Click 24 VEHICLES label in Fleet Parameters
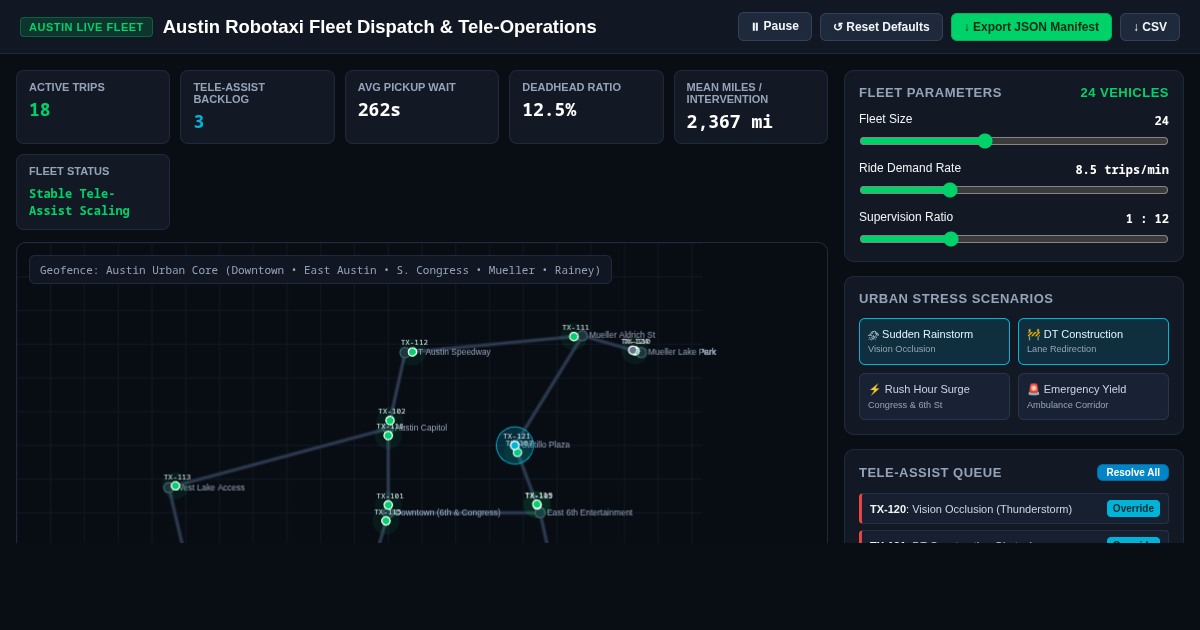Viewport: 1200px width, 630px height. (x=1124, y=92)
